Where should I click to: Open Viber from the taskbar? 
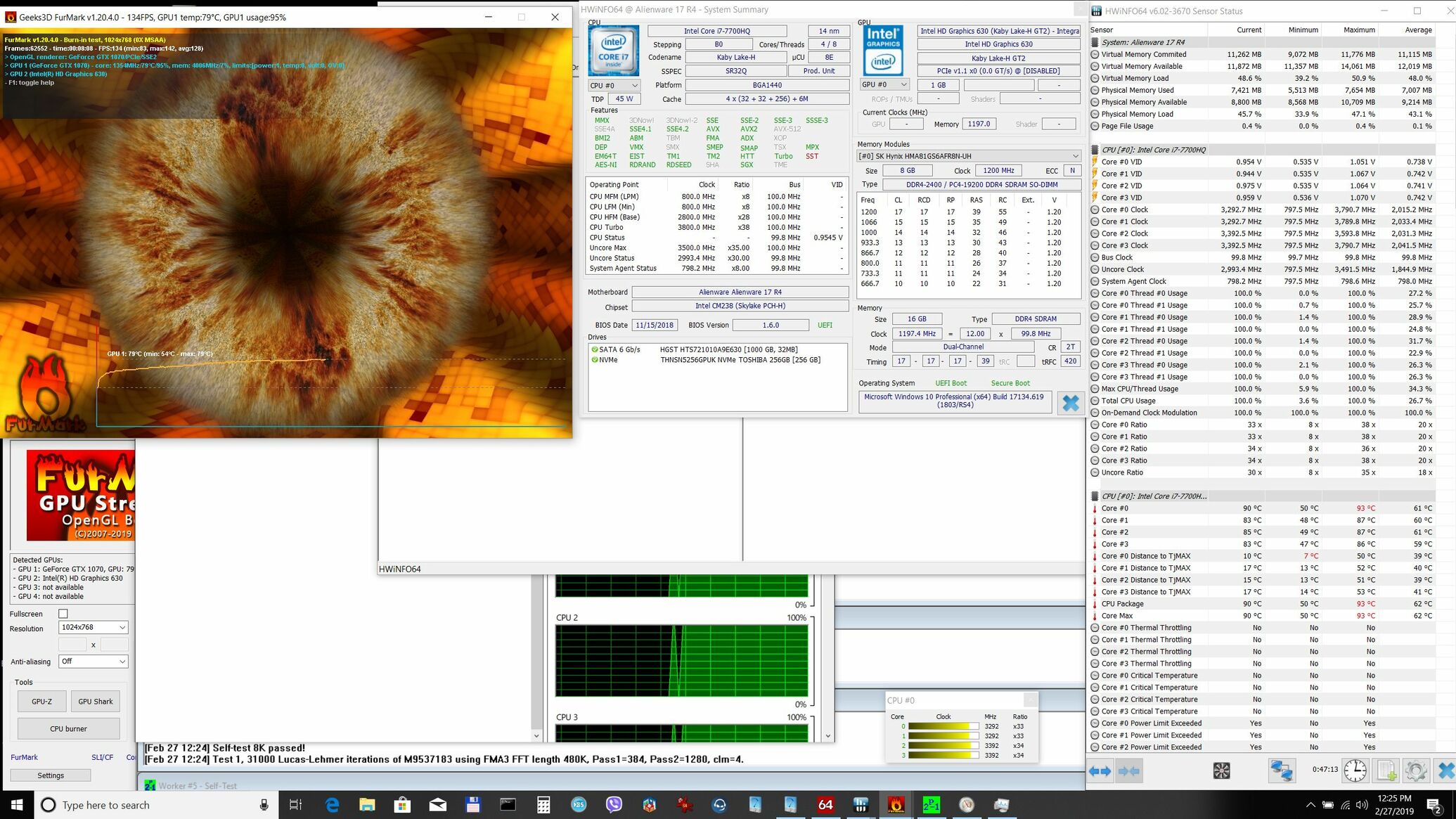614,805
